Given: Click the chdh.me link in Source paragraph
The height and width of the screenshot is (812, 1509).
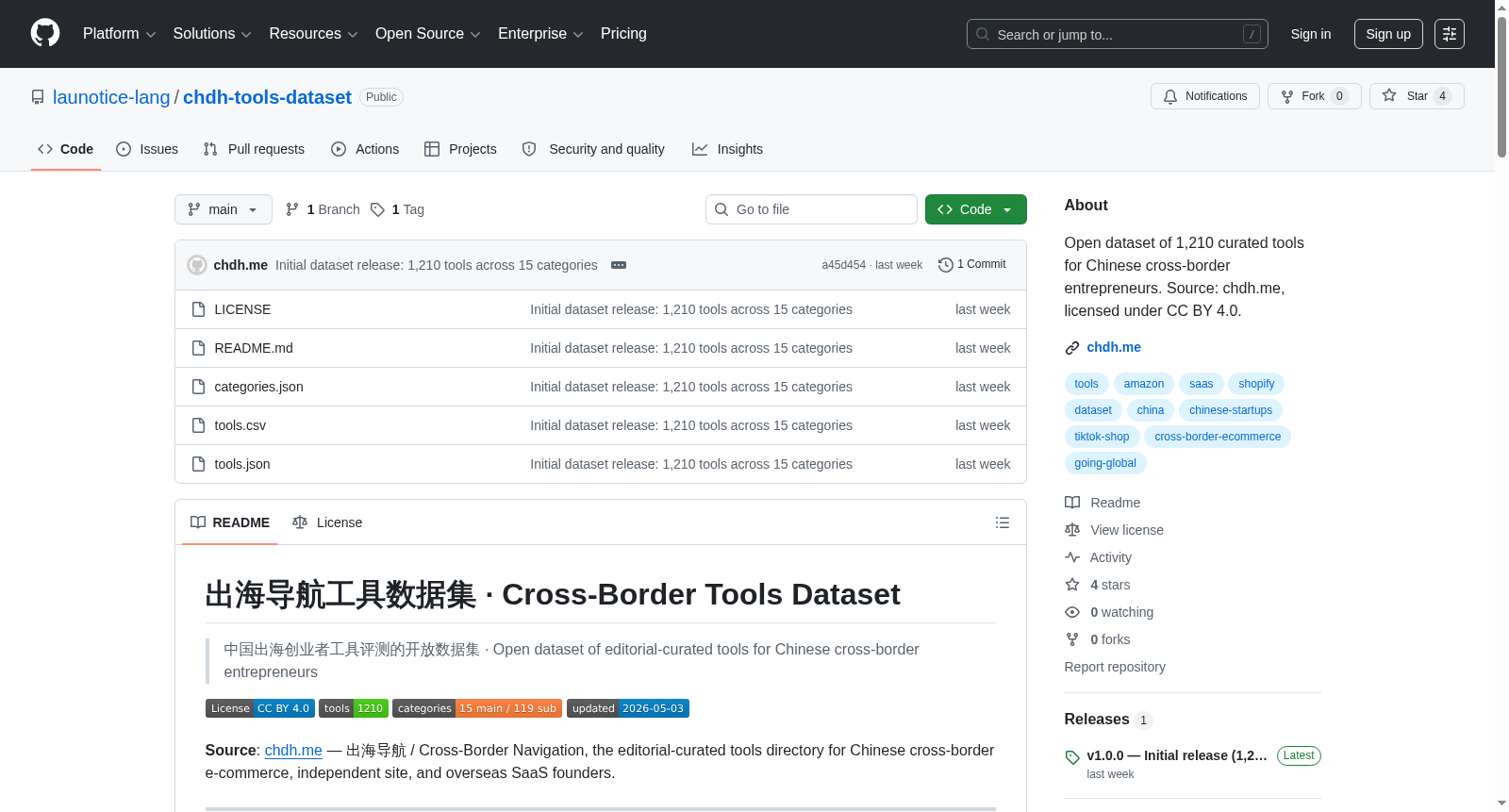Looking at the screenshot, I should (293, 751).
